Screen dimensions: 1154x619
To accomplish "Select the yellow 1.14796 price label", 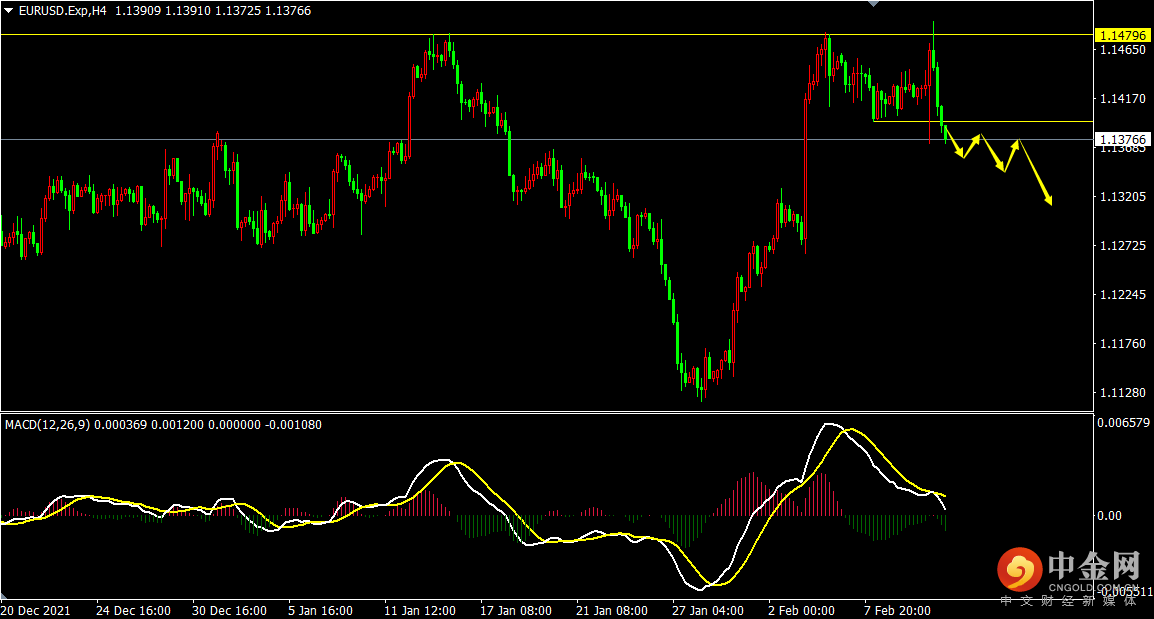I will point(1121,35).
